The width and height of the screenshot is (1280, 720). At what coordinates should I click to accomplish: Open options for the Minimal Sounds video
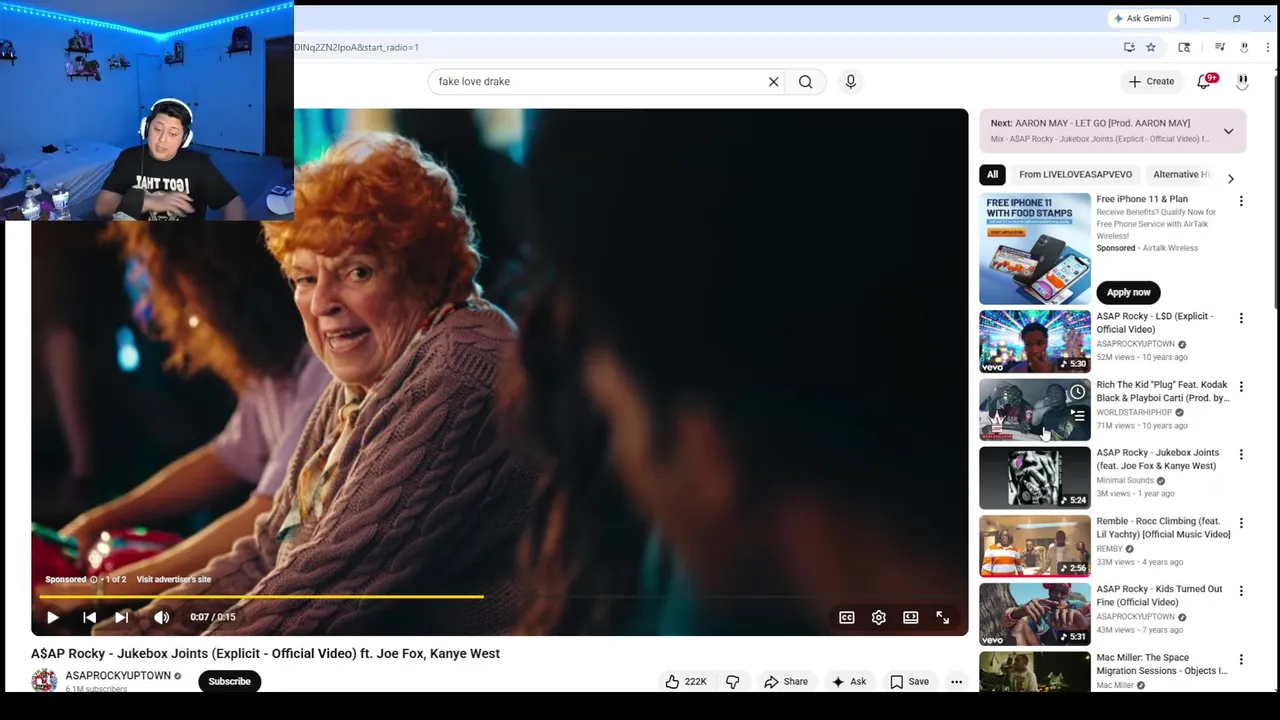click(x=1241, y=454)
